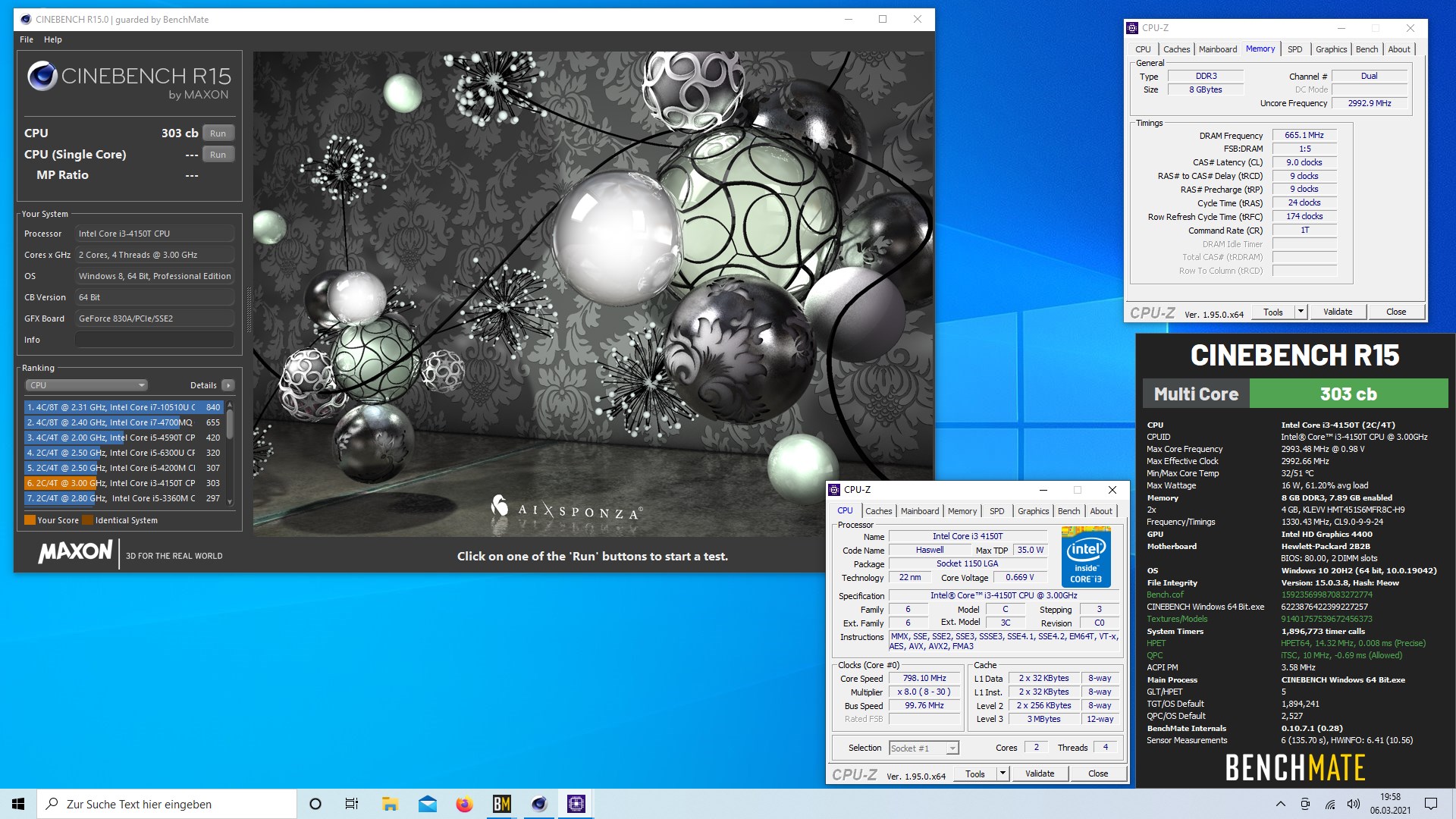This screenshot has height=819, width=1456.
Task: Click the Windows search box
Action: coord(167,804)
